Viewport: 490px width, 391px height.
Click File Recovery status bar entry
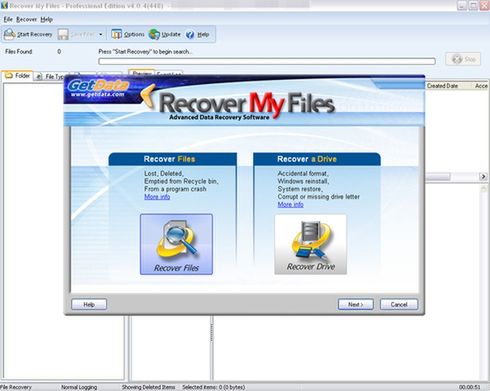[16, 387]
